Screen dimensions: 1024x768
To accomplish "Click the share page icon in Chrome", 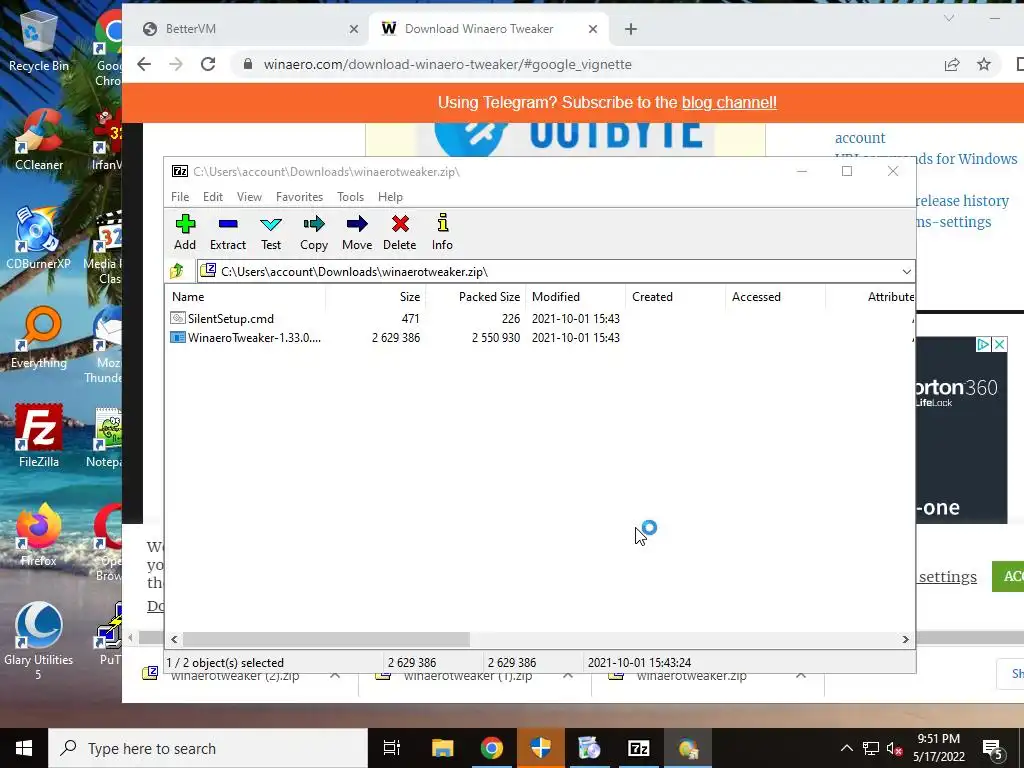I will coord(952,64).
